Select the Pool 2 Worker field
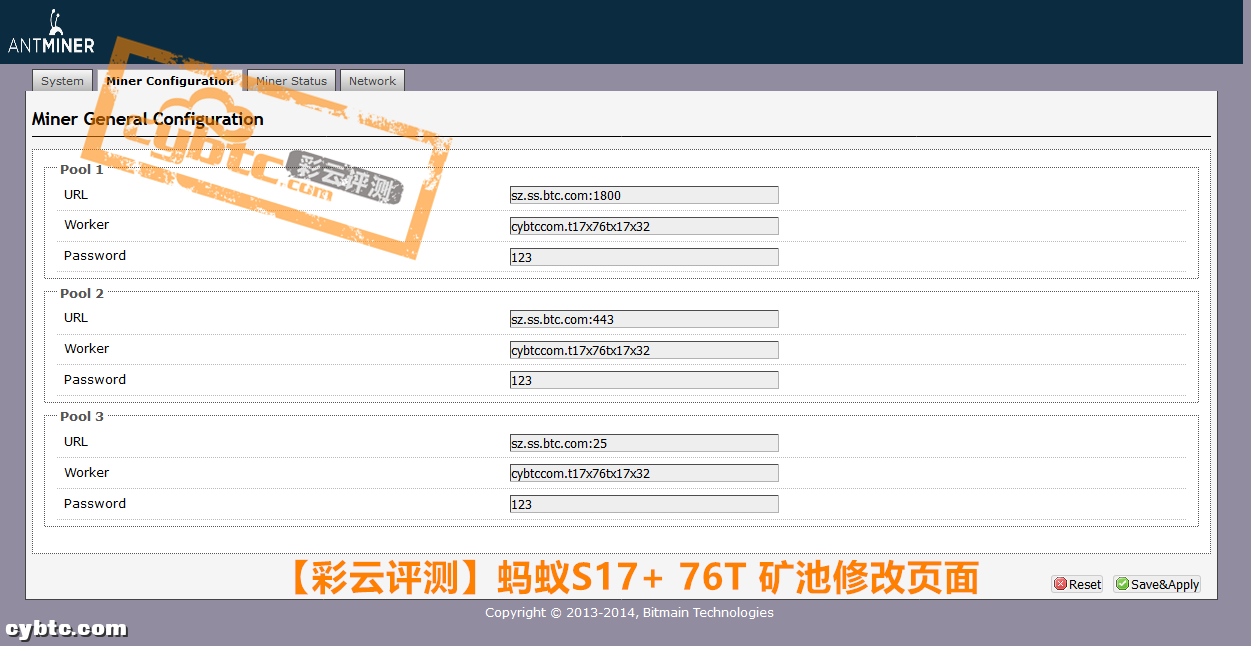The height and width of the screenshot is (646, 1251). tap(643, 349)
